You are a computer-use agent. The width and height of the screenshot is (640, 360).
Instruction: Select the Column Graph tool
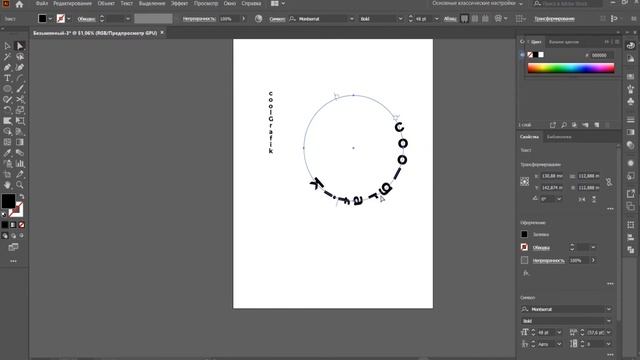(20, 164)
